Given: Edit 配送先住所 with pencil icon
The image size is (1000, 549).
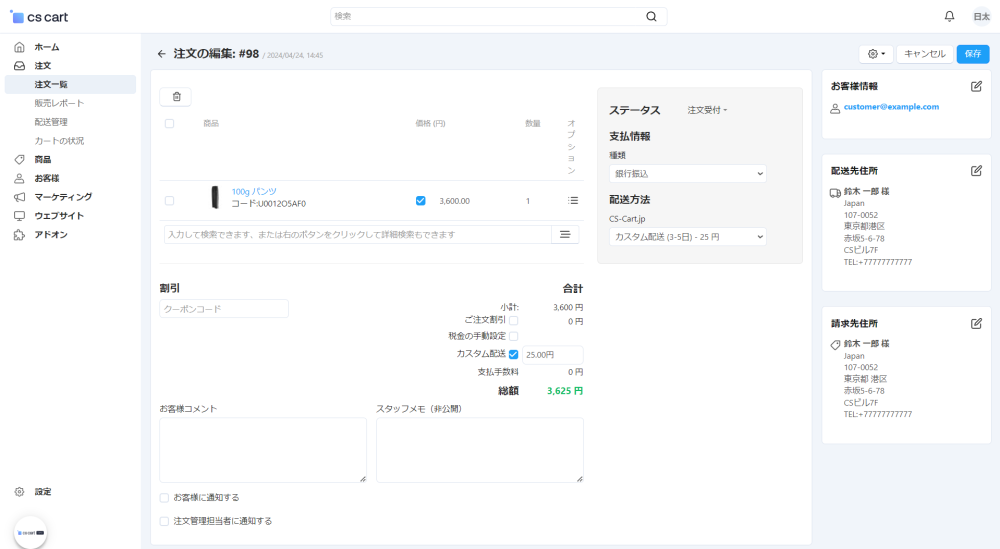Looking at the screenshot, I should (x=976, y=171).
